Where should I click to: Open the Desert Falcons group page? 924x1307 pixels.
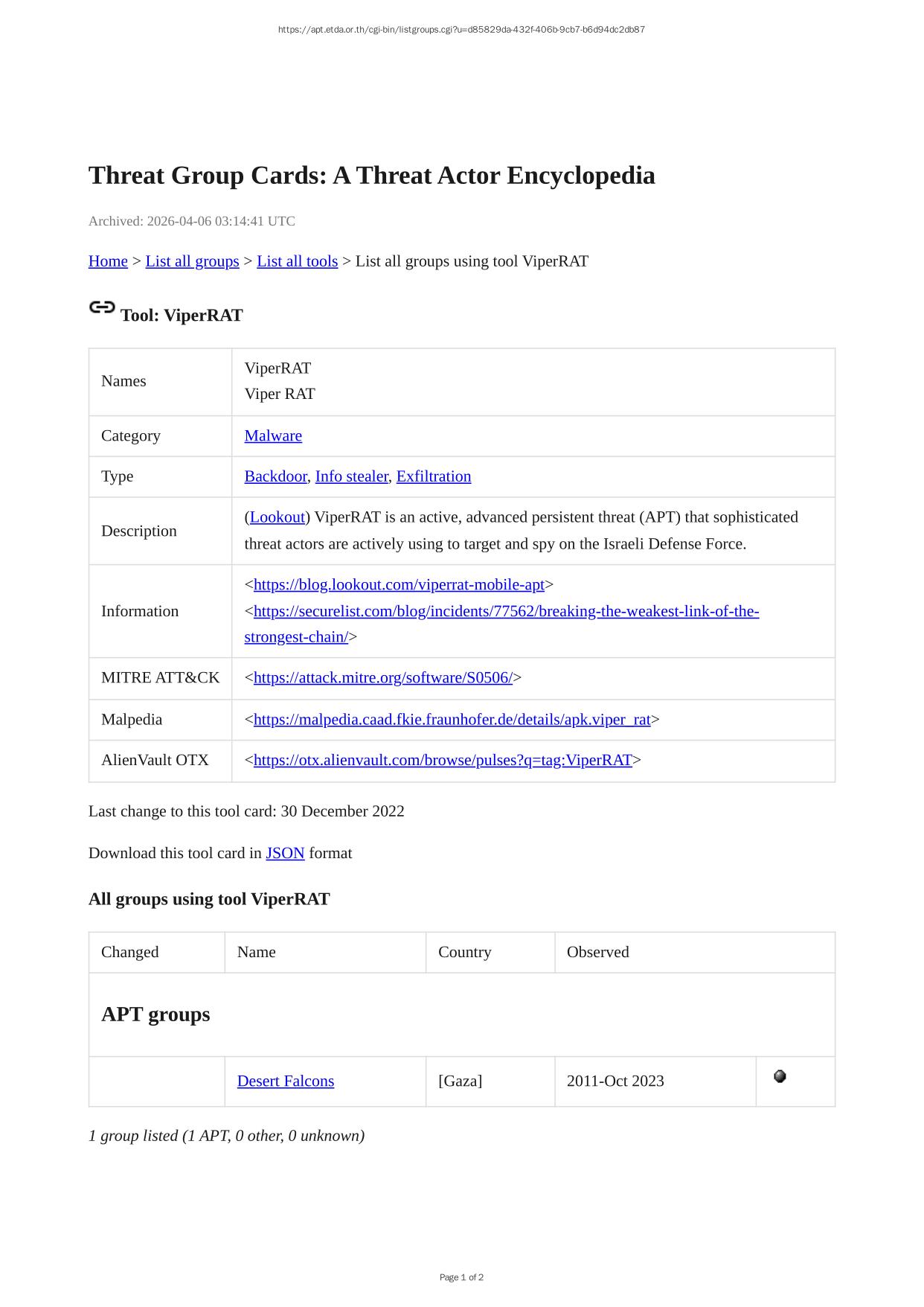[x=286, y=1081]
